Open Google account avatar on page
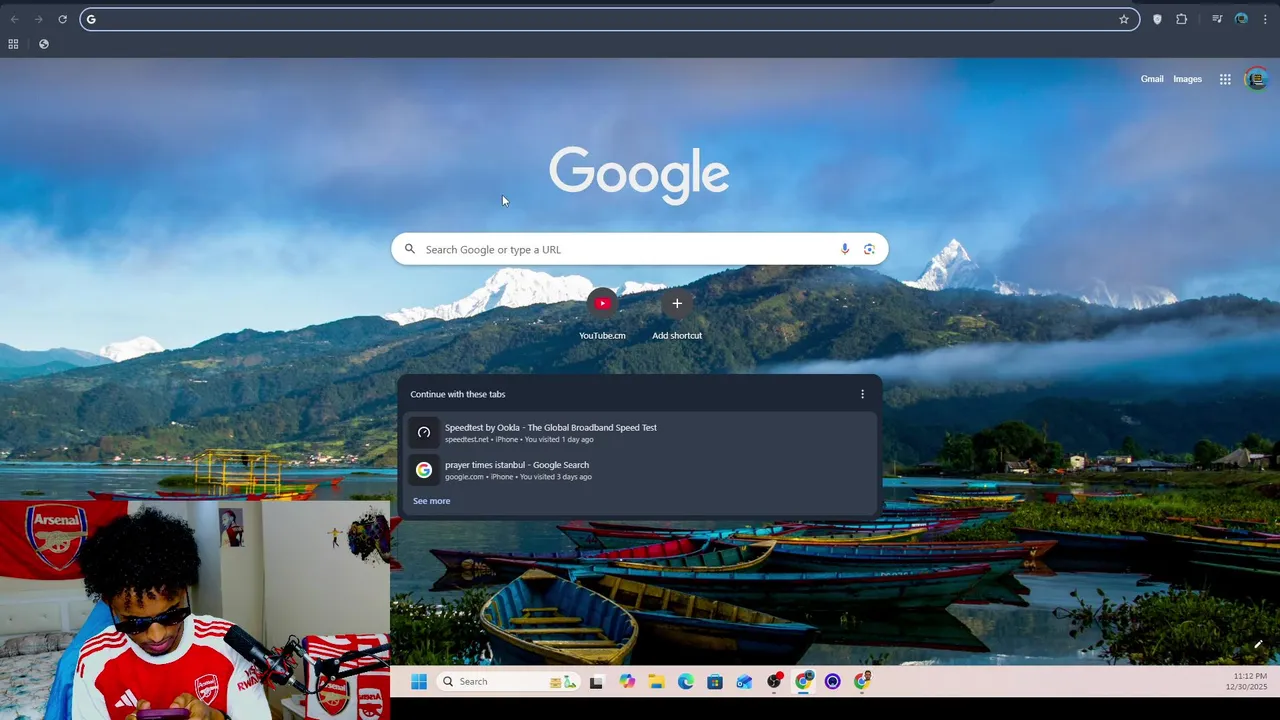This screenshot has height=720, width=1280. coord(1256,79)
